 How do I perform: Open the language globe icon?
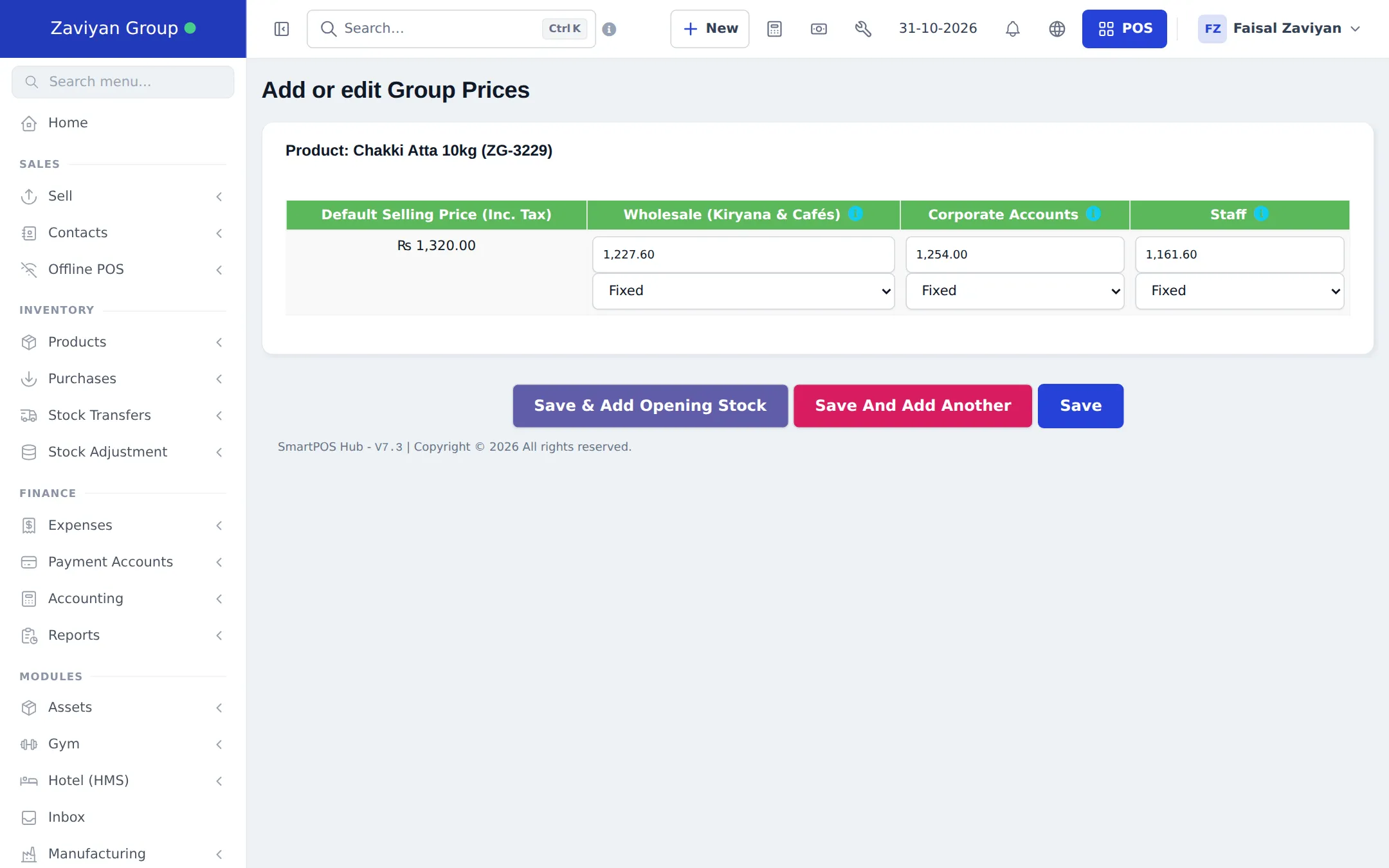[1057, 29]
